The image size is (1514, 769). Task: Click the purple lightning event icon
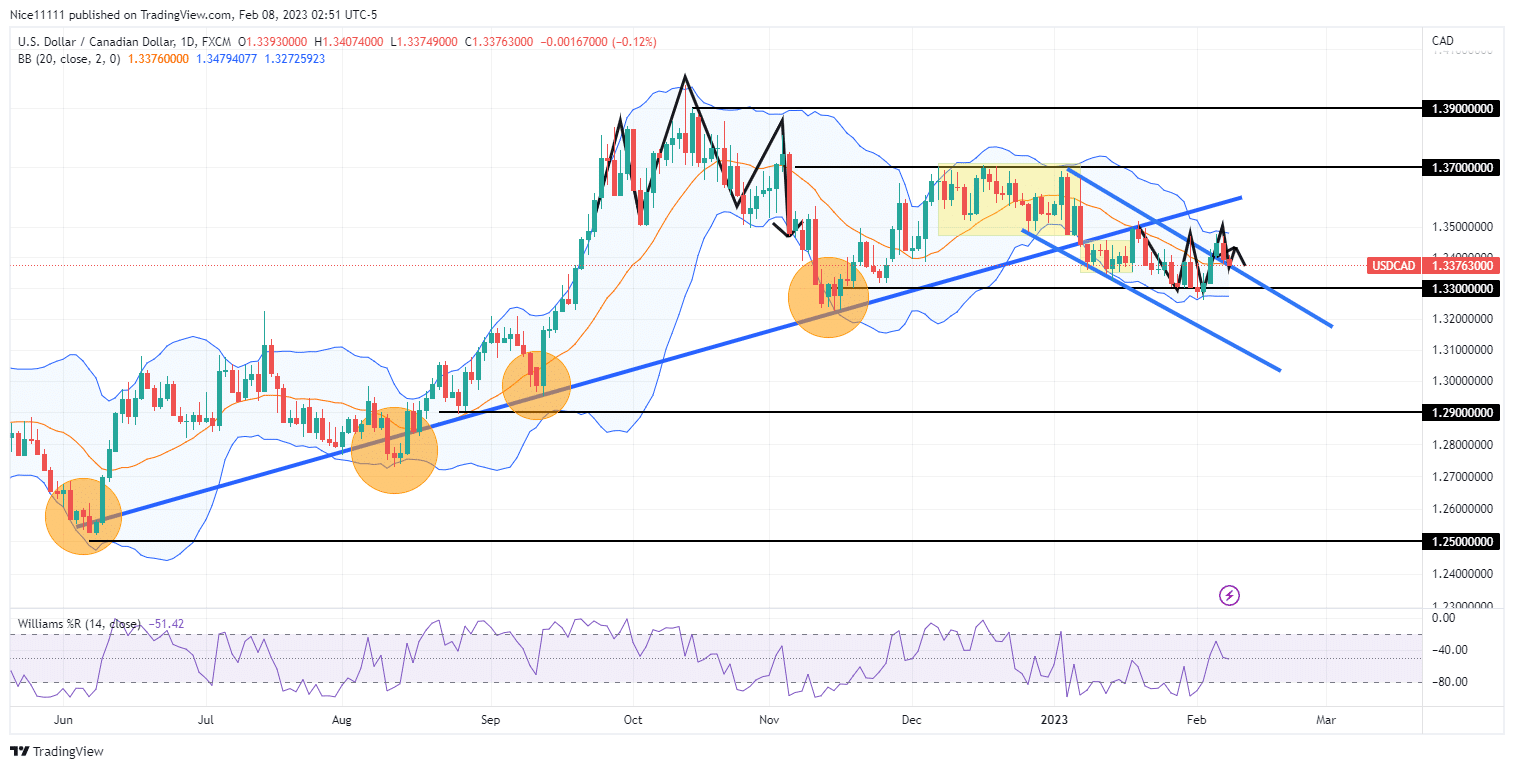point(1230,596)
